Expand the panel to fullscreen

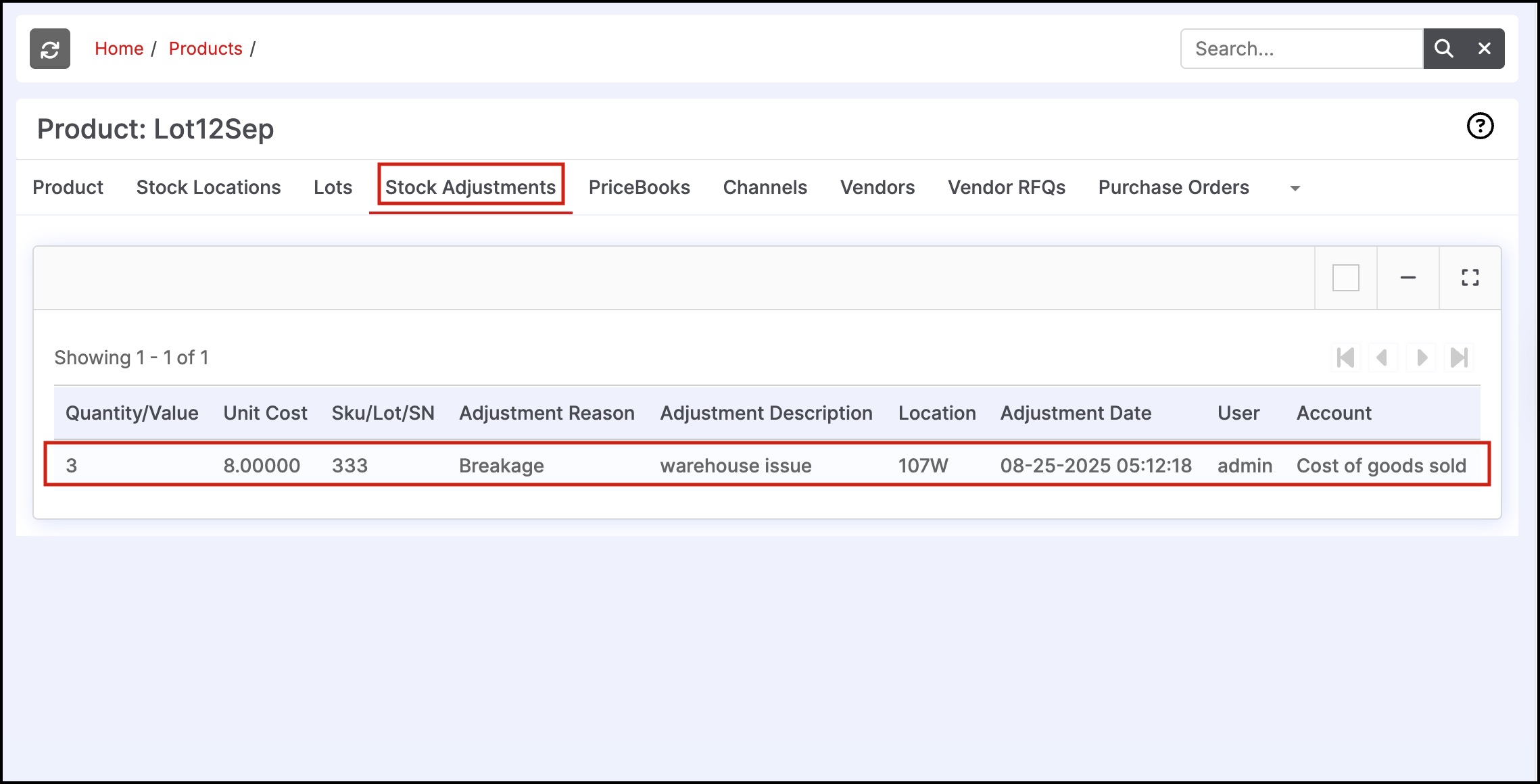[1470, 278]
